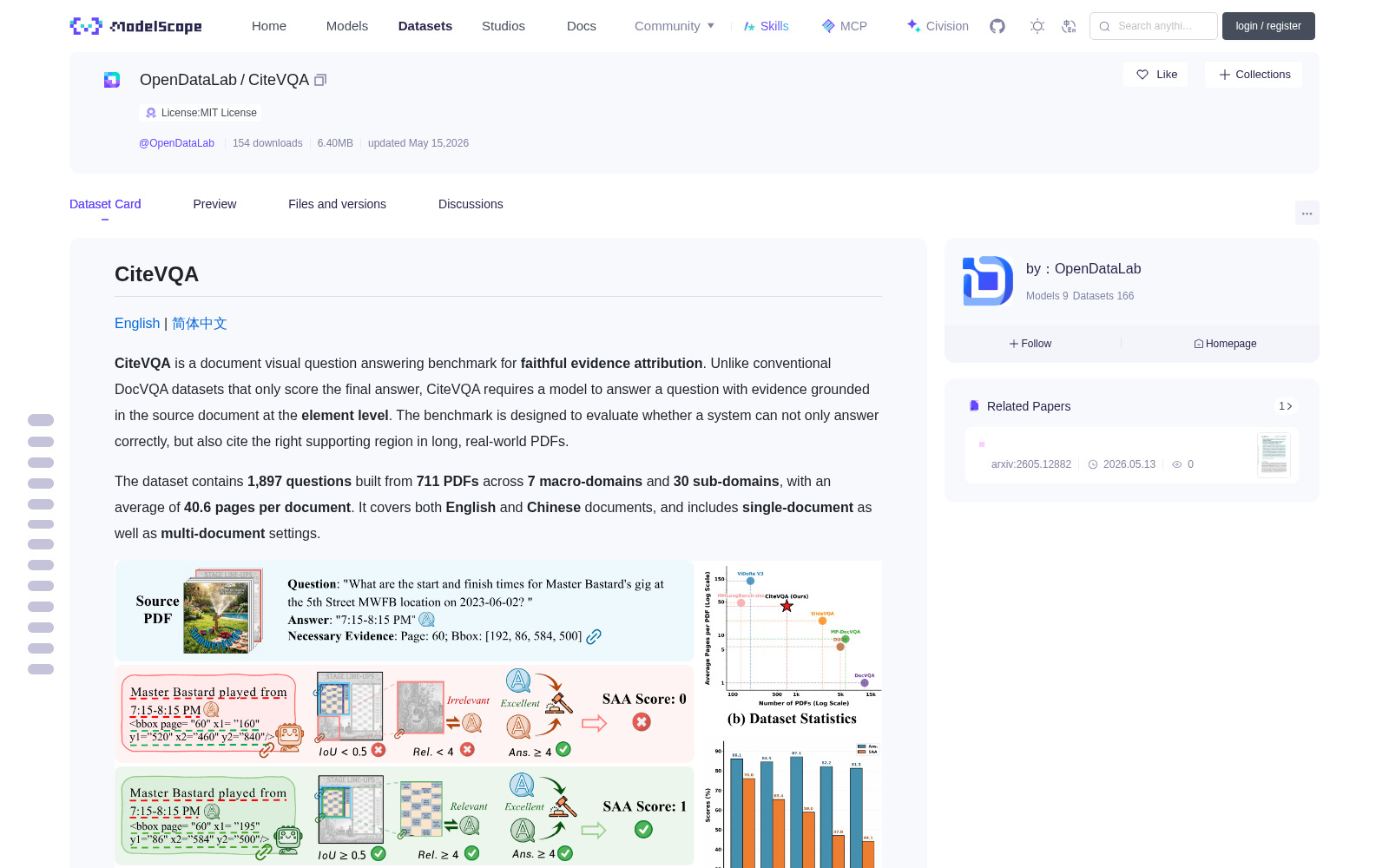Screen dimensions: 1389x868
Task: Open the Studios nav item
Action: coord(504,26)
